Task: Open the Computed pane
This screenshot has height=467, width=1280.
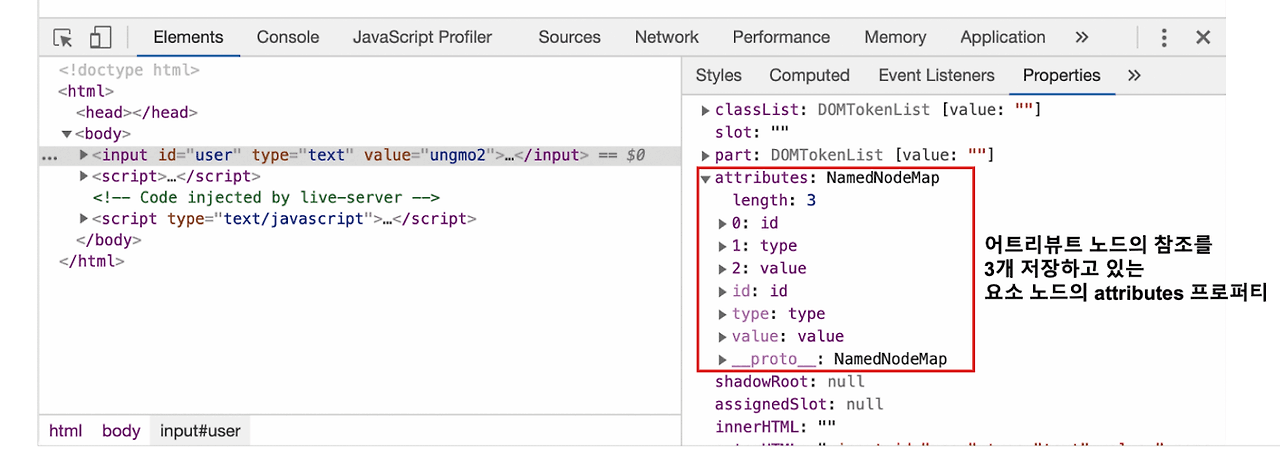Action: coord(809,75)
